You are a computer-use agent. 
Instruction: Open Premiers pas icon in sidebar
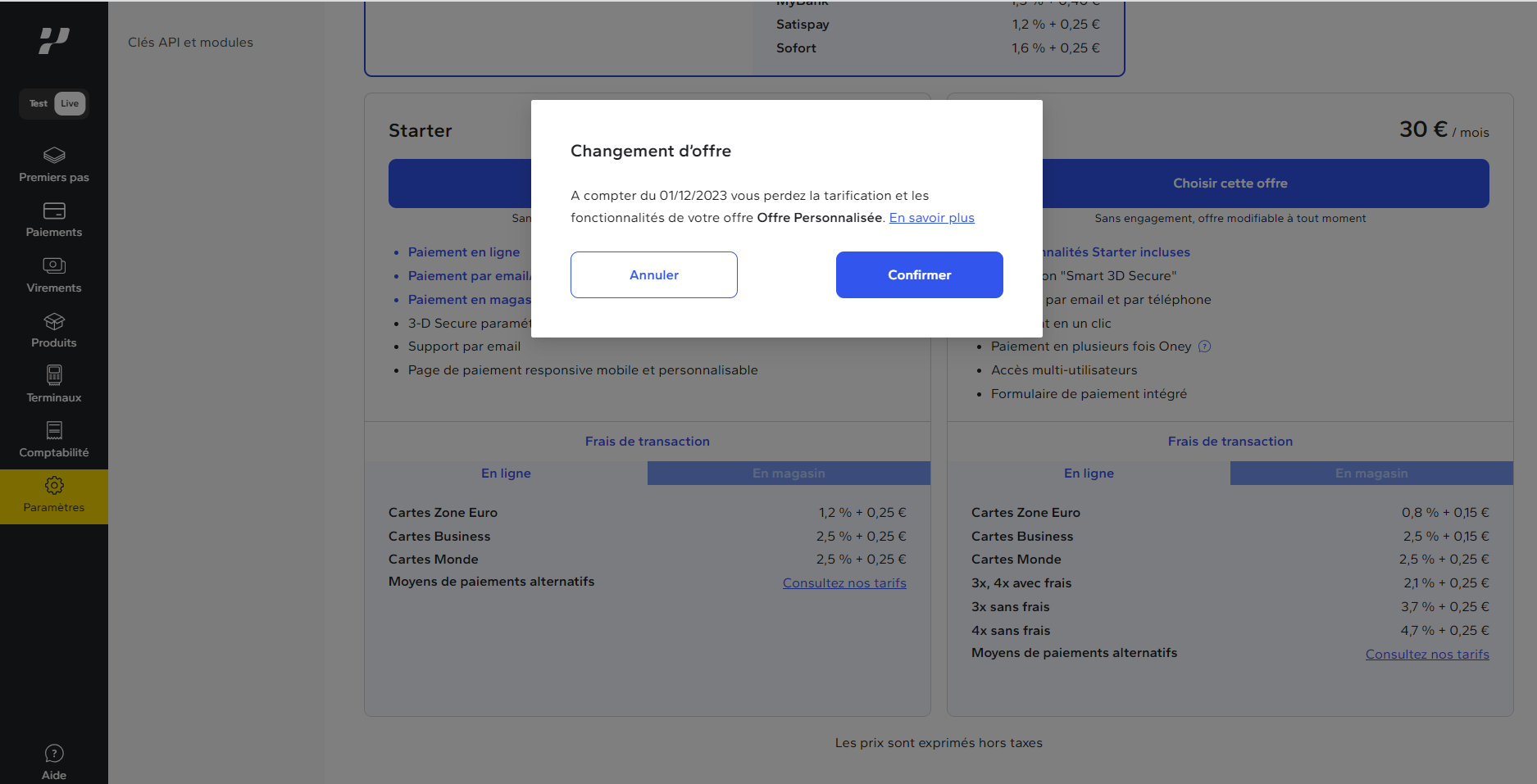pyautogui.click(x=54, y=155)
